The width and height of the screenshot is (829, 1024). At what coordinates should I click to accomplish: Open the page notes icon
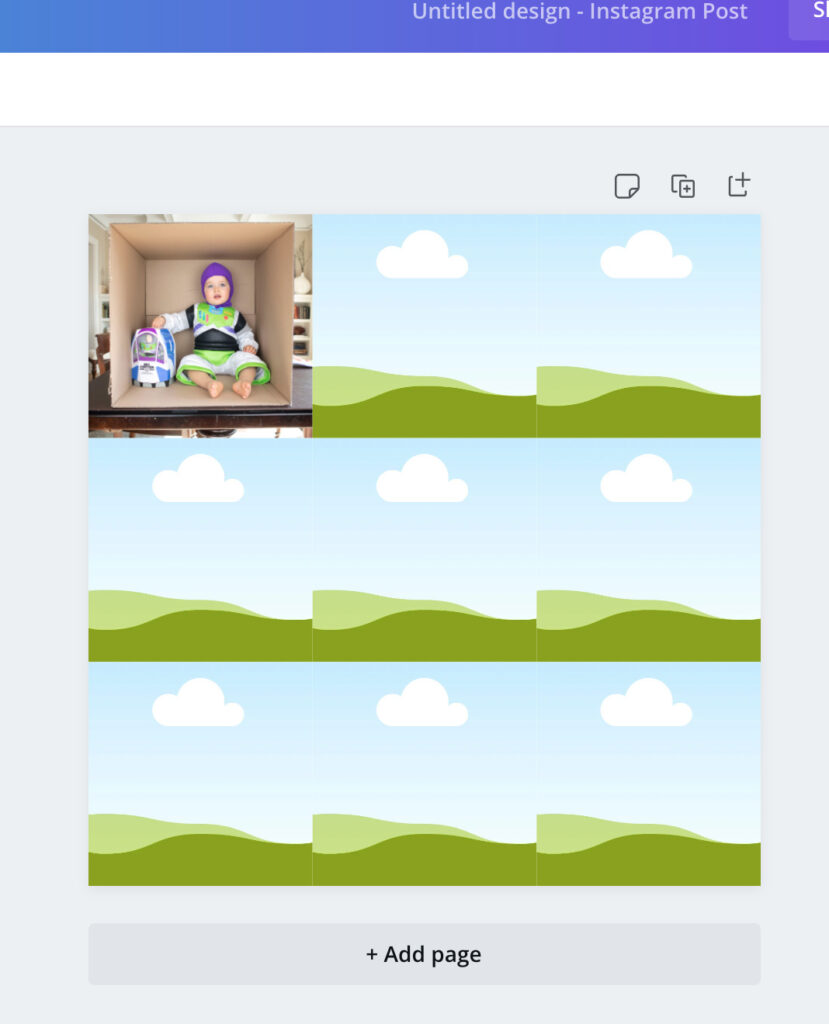click(626, 186)
